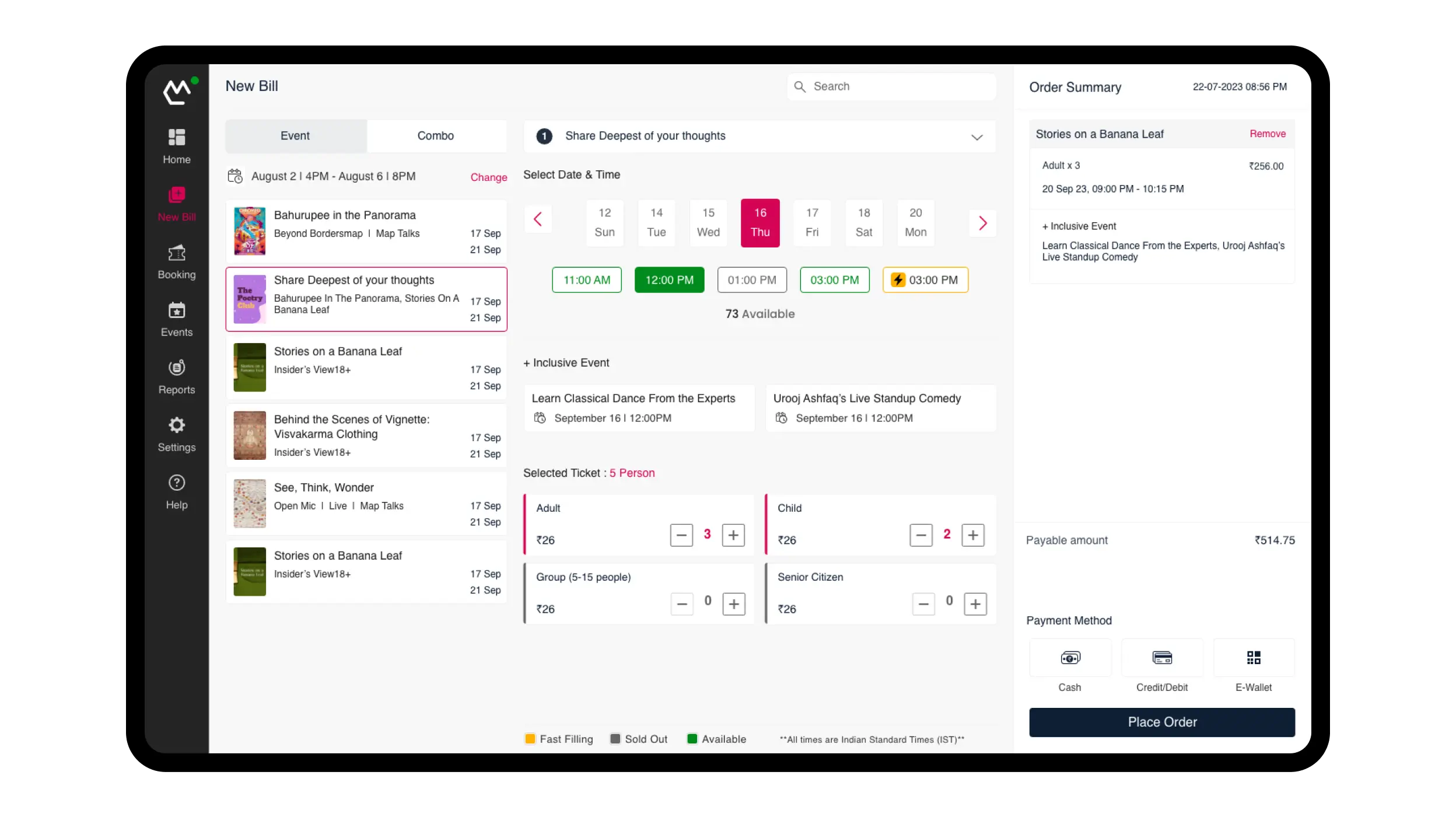The image size is (1456, 817).
Task: Pick date 17 Fri
Action: tap(811, 222)
